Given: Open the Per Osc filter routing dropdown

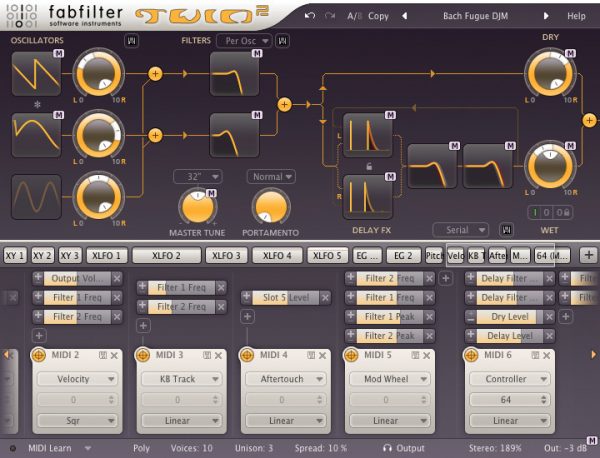Looking at the screenshot, I should [246, 41].
